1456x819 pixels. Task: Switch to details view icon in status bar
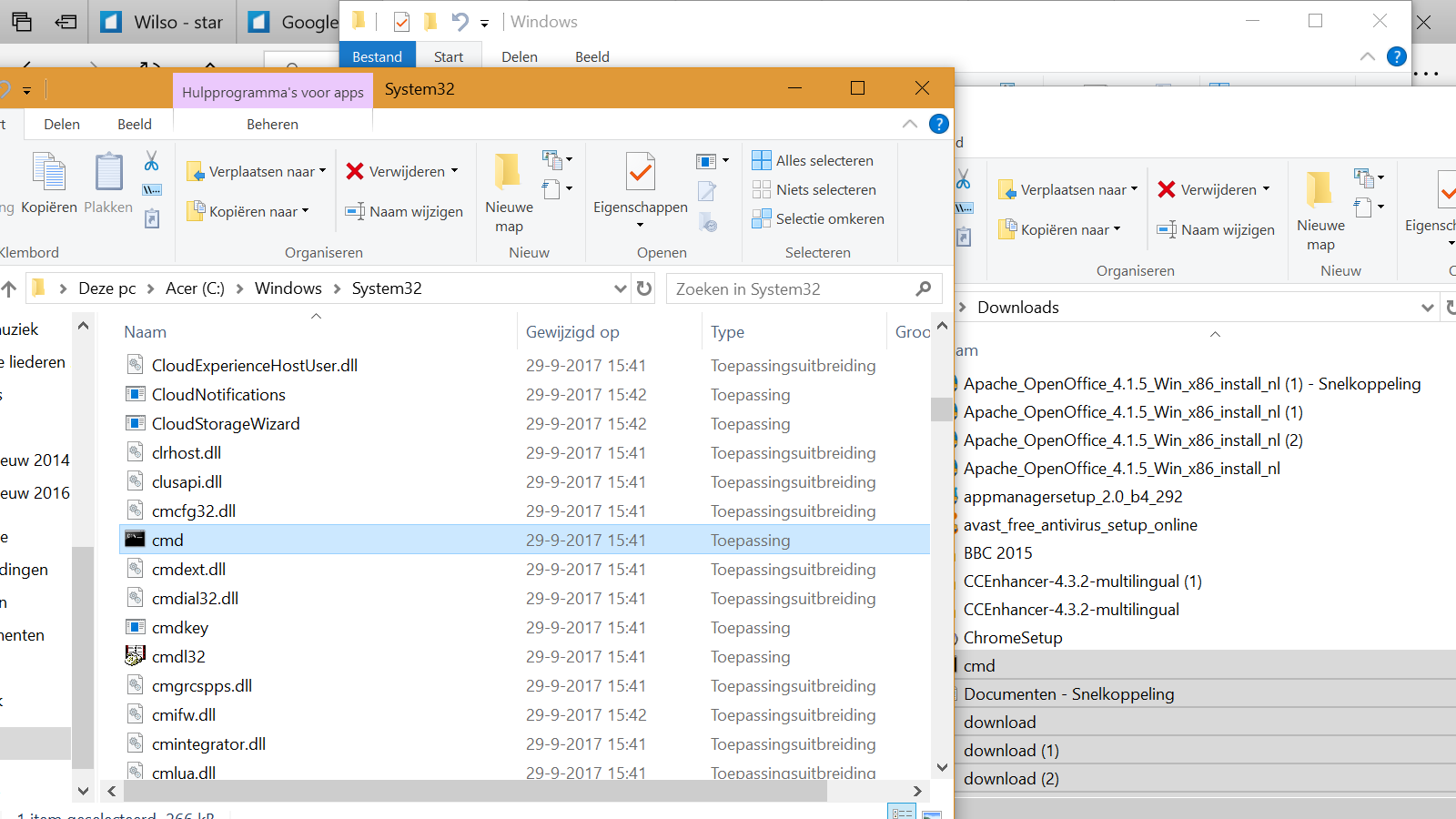(x=902, y=813)
